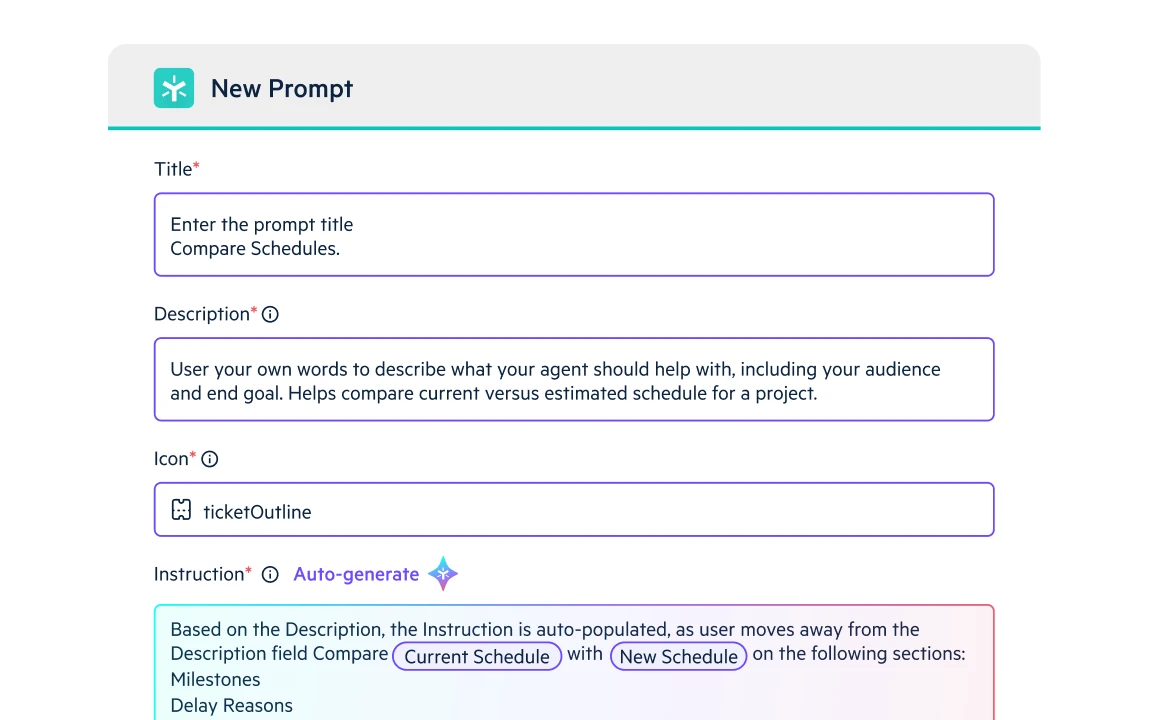Click the Auto-generate link
Screen dimensions: 1150x720
pos(356,574)
